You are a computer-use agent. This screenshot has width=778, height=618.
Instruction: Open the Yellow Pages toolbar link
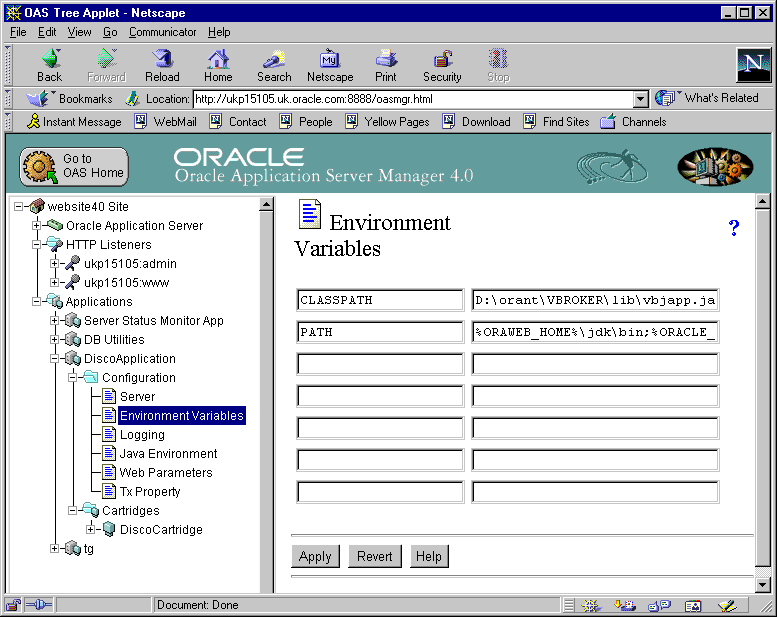pos(388,122)
